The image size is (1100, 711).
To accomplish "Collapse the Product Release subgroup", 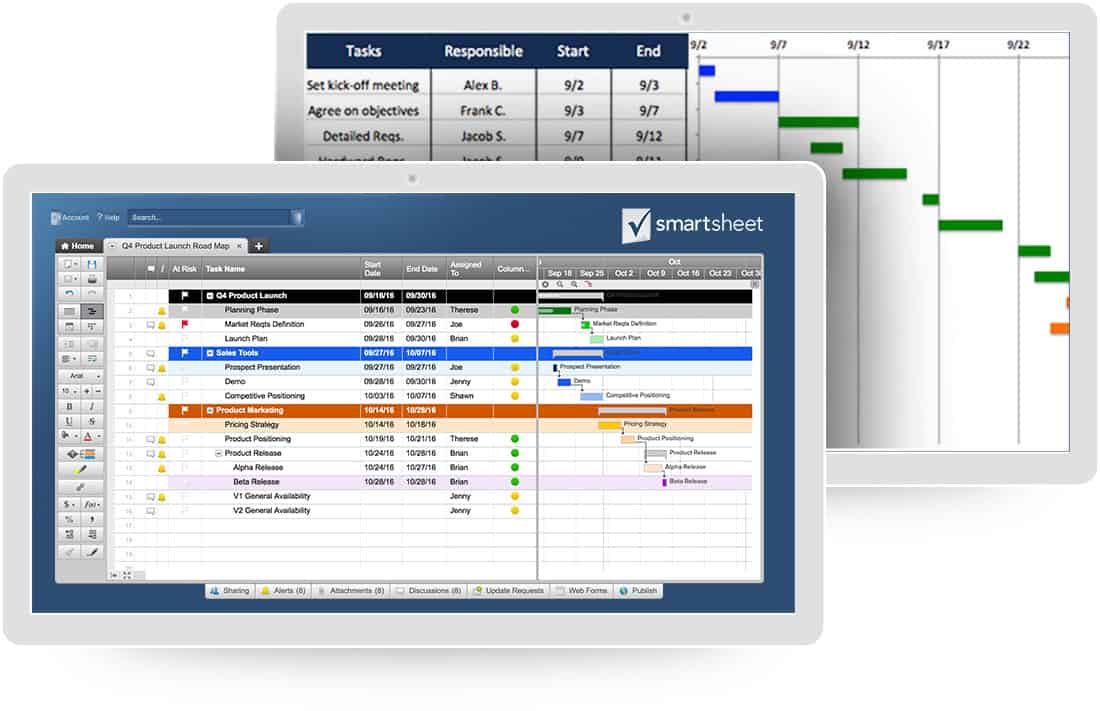I will point(218,453).
